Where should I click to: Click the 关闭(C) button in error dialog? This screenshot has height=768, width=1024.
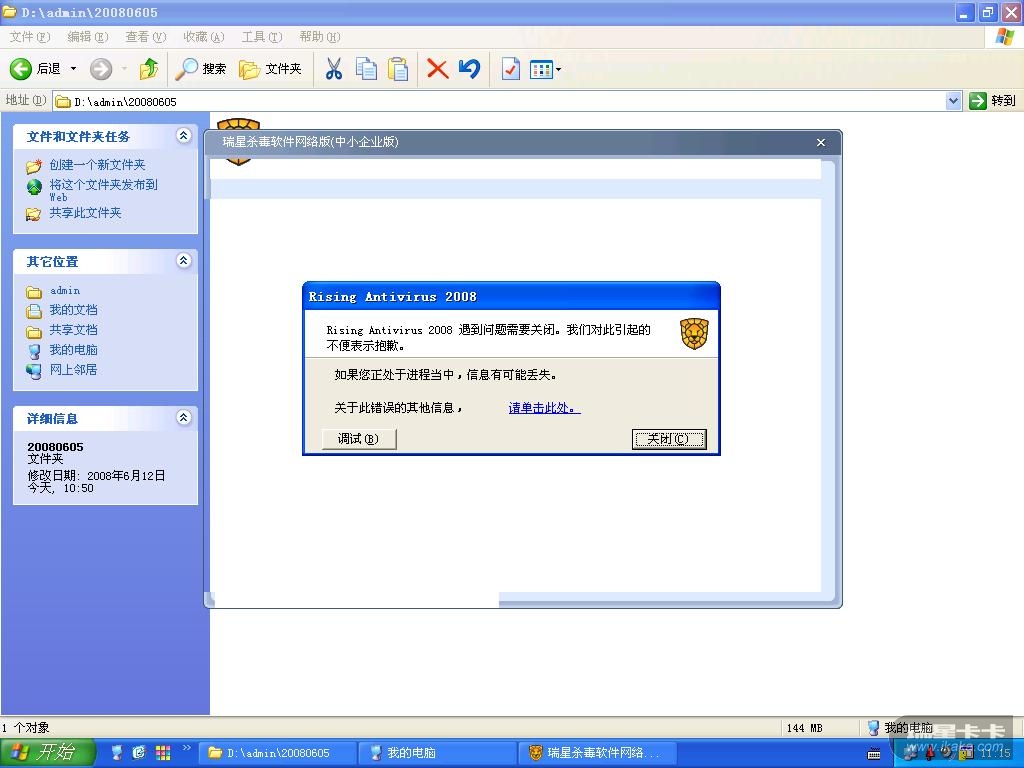669,439
